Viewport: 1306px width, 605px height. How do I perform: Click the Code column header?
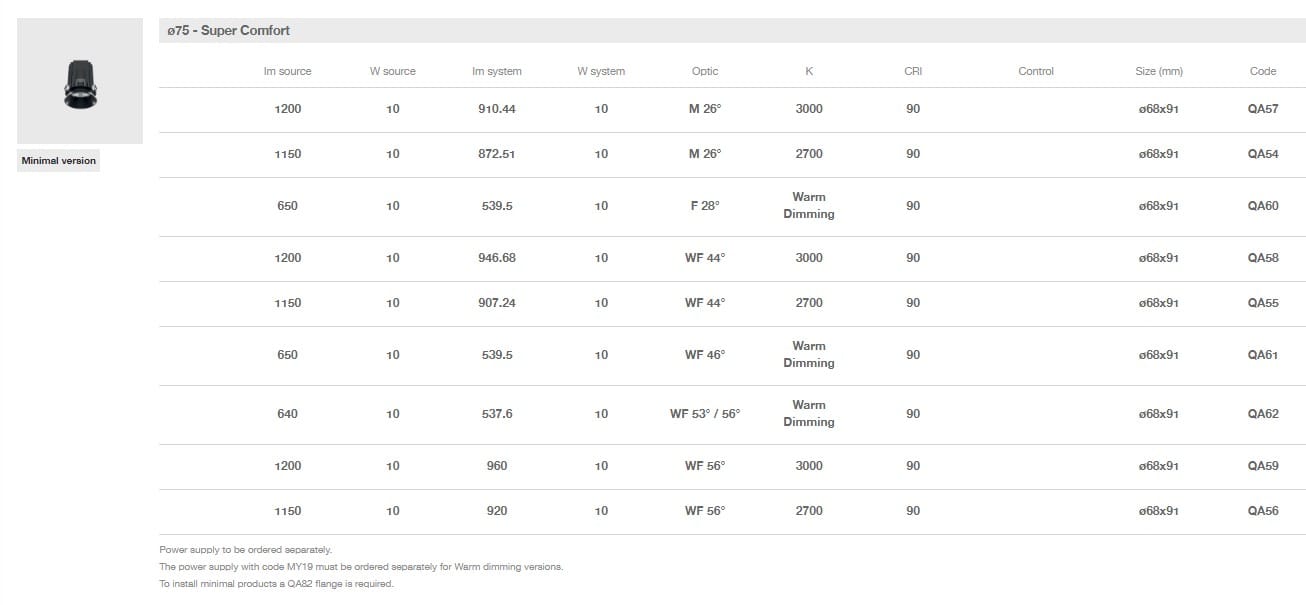coord(1263,72)
